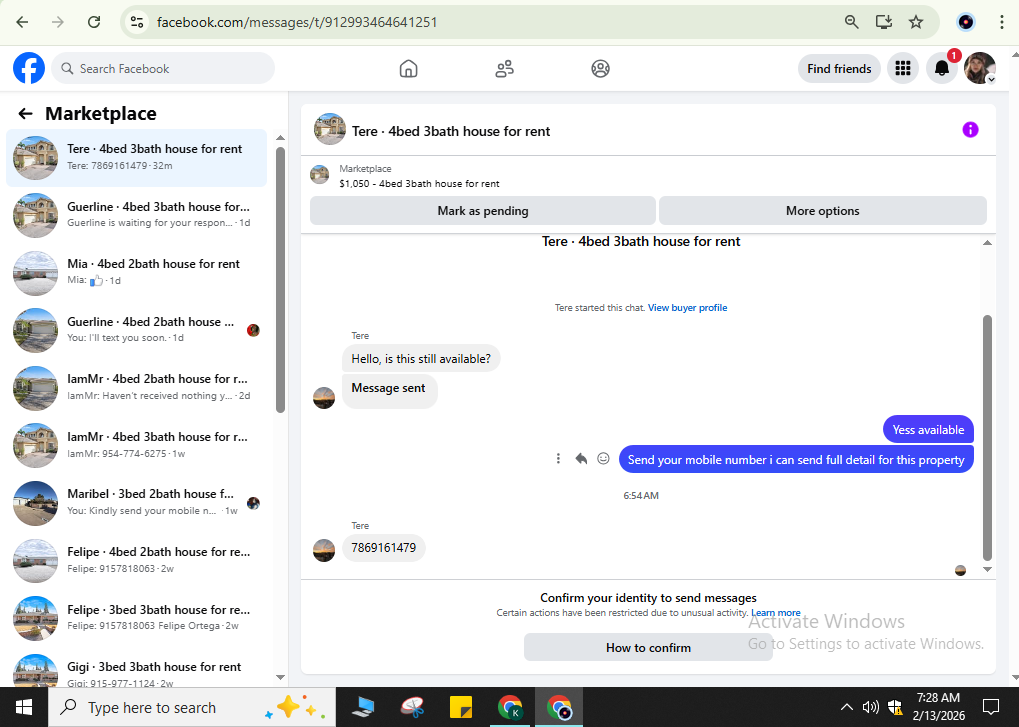Image resolution: width=1019 pixels, height=727 pixels.
Task: Click the conversation list scrollbar
Action: tap(280, 279)
